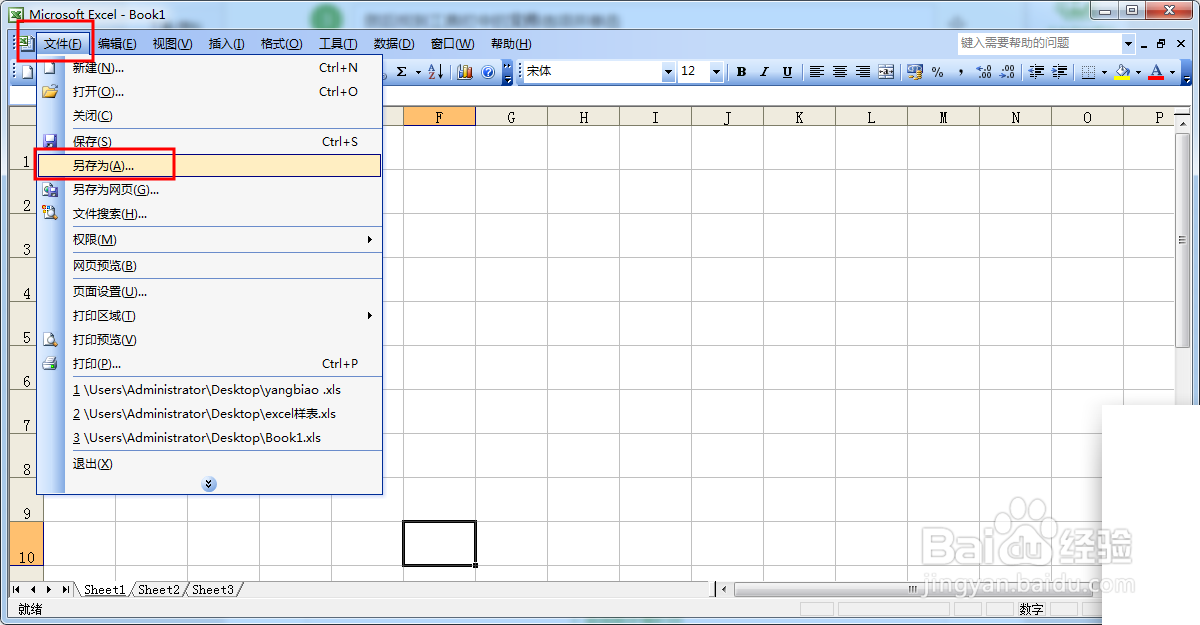This screenshot has height=625, width=1200.
Task: Open the font size dropdown showing 12
Action: (x=716, y=72)
